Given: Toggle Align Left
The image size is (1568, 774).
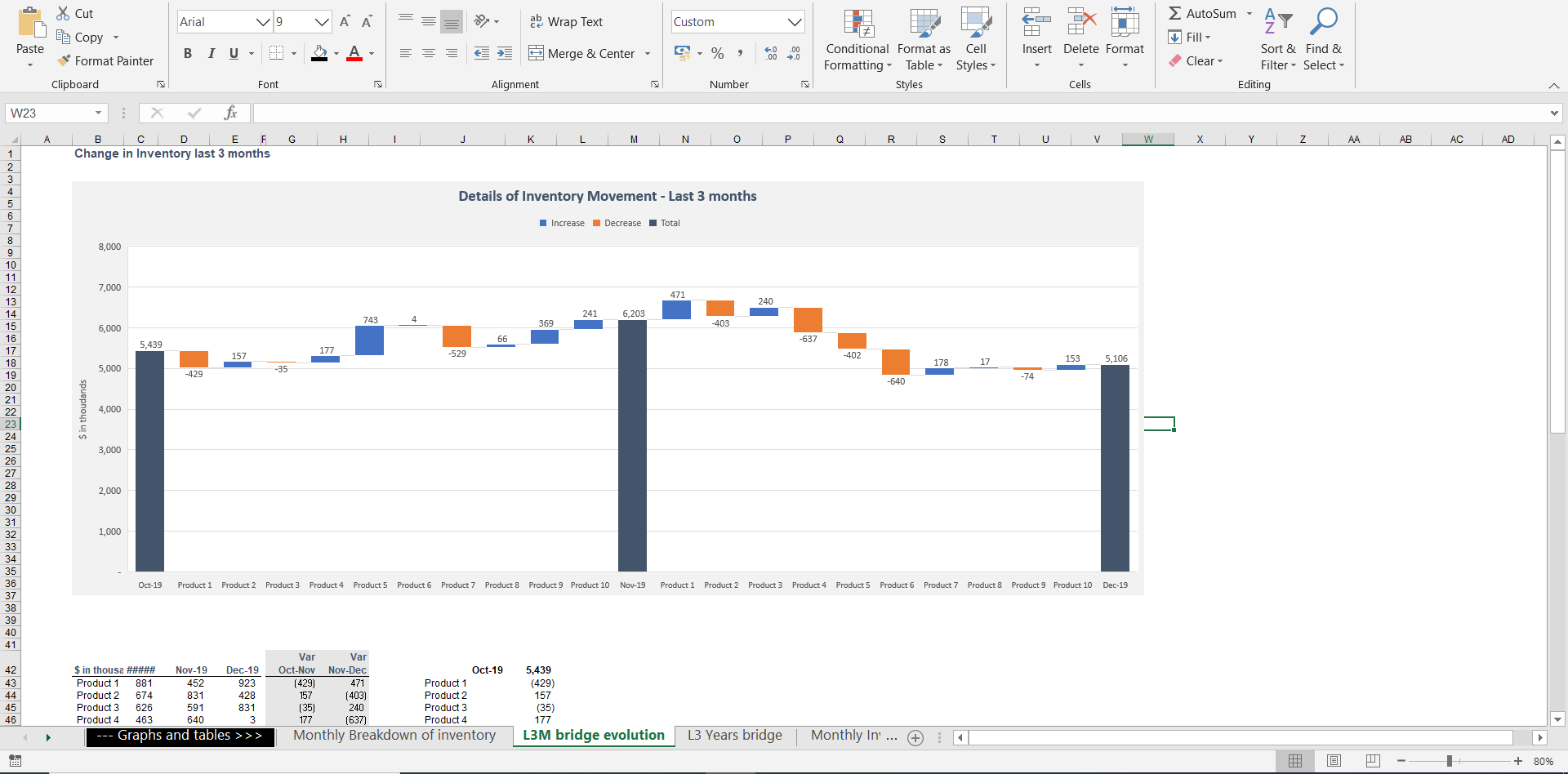Looking at the screenshot, I should coord(405,53).
